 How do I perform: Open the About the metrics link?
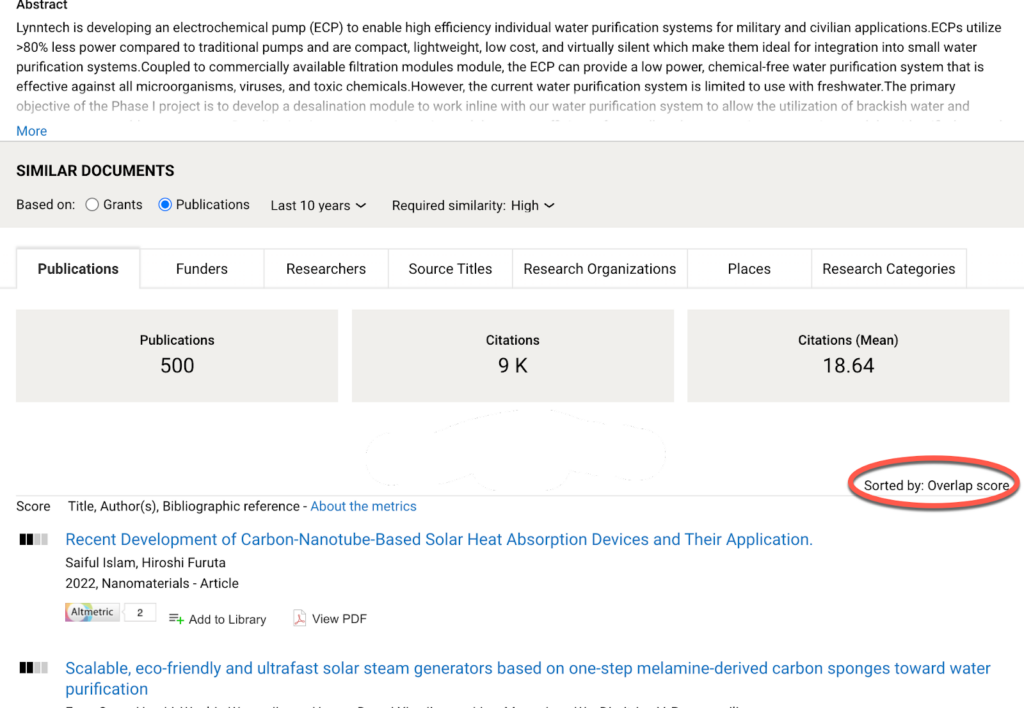(363, 507)
